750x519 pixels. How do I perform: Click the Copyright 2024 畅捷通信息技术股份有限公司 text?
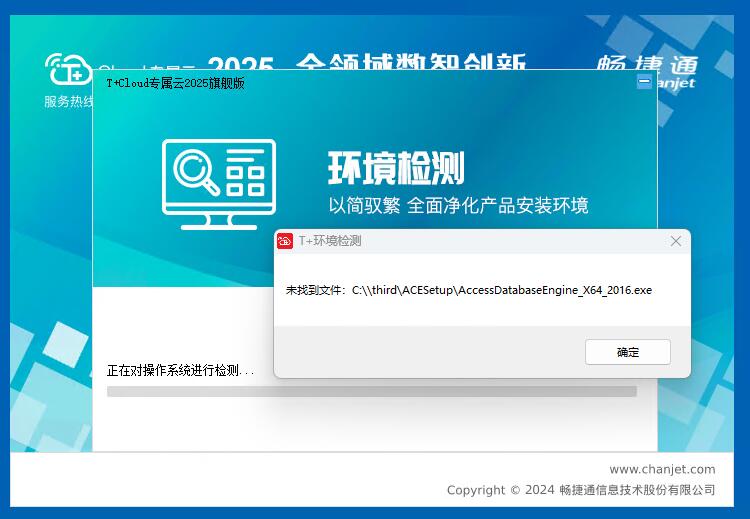(x=581, y=490)
